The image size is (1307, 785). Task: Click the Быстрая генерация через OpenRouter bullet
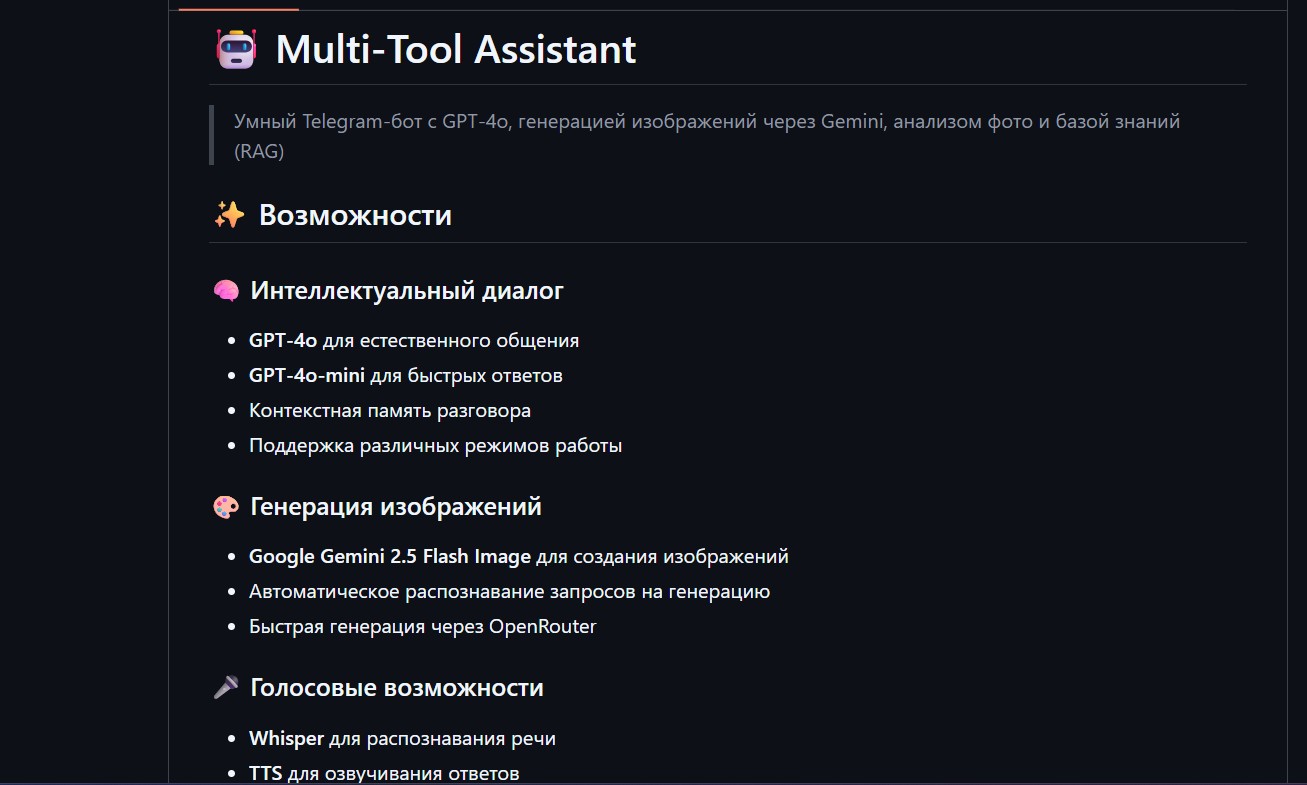click(422, 627)
